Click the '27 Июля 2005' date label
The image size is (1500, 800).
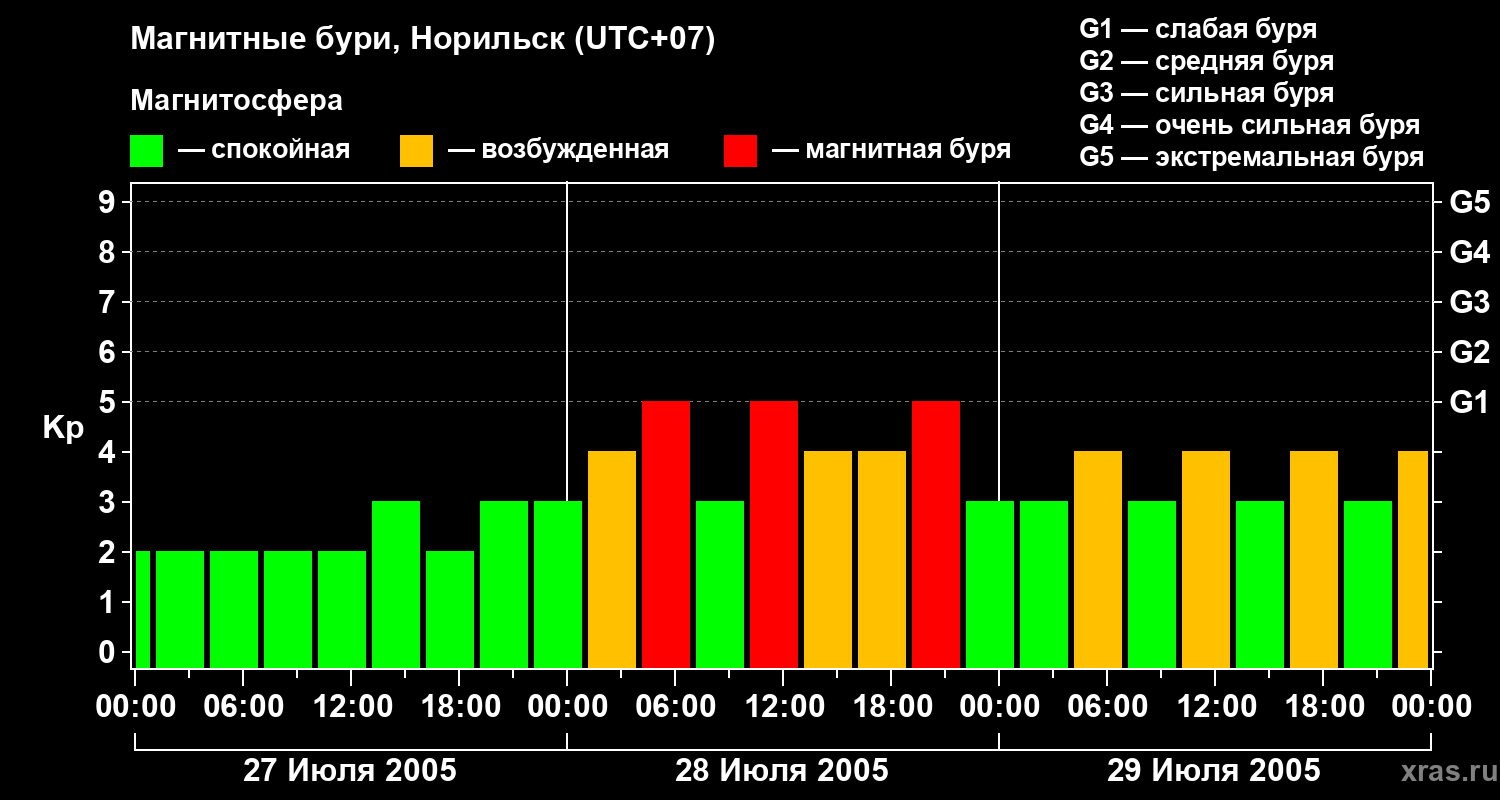[350, 770]
